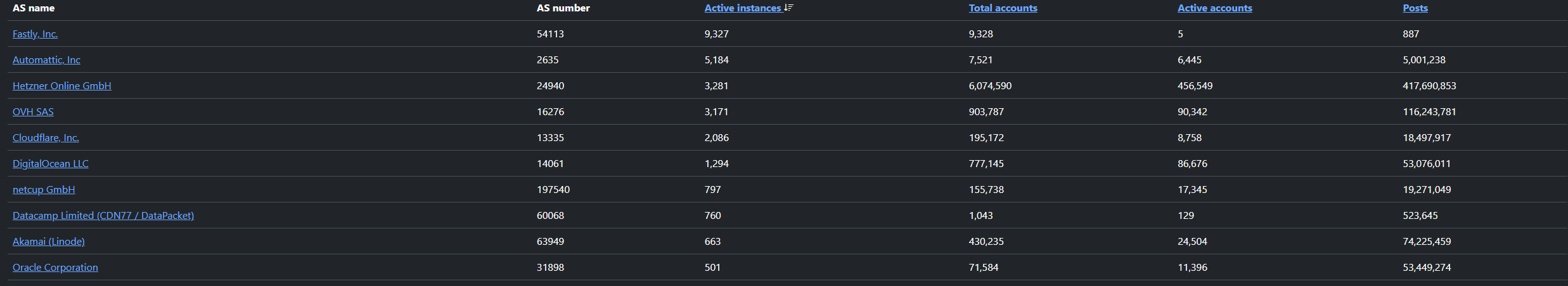Click the sort descending icon beside Active instances
Screen dimensions: 1568x286
tap(788, 8)
